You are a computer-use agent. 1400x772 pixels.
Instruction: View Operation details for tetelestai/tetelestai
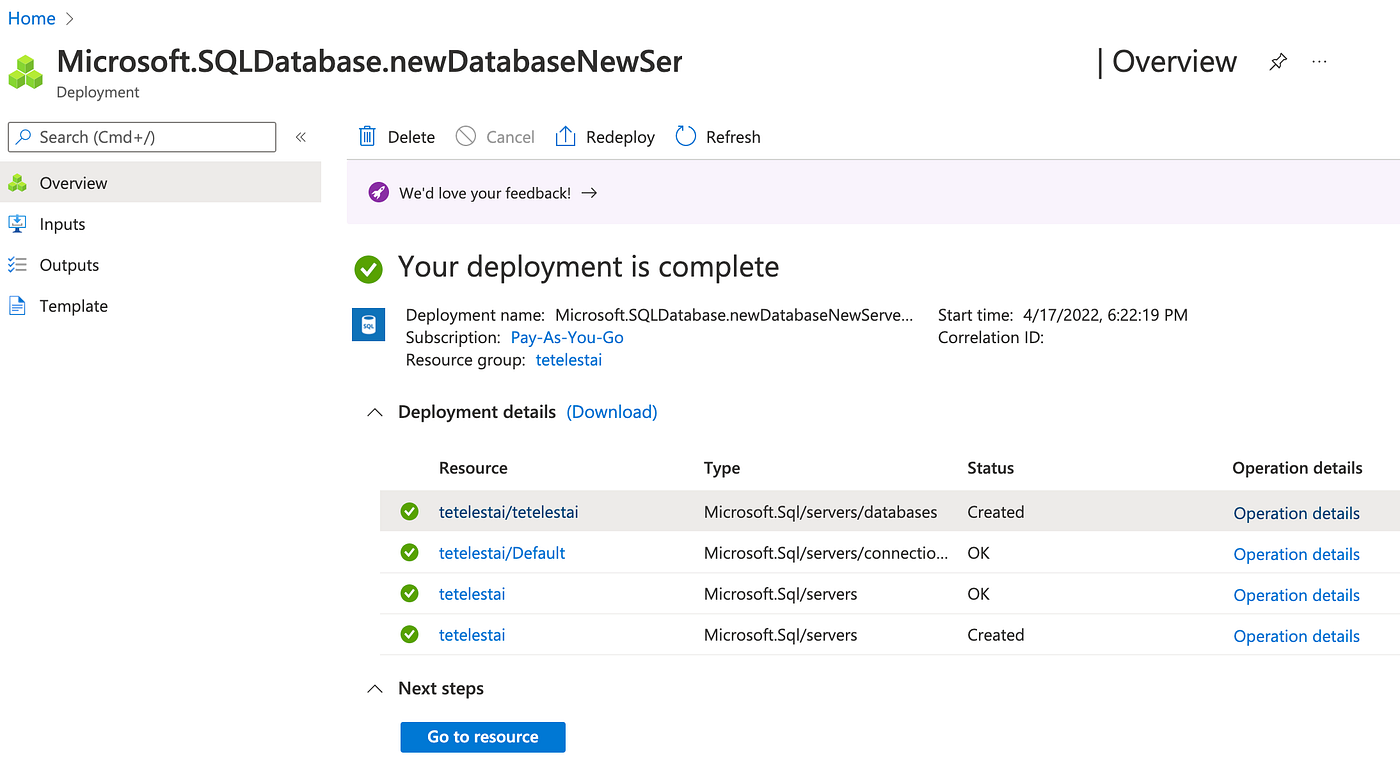1296,512
